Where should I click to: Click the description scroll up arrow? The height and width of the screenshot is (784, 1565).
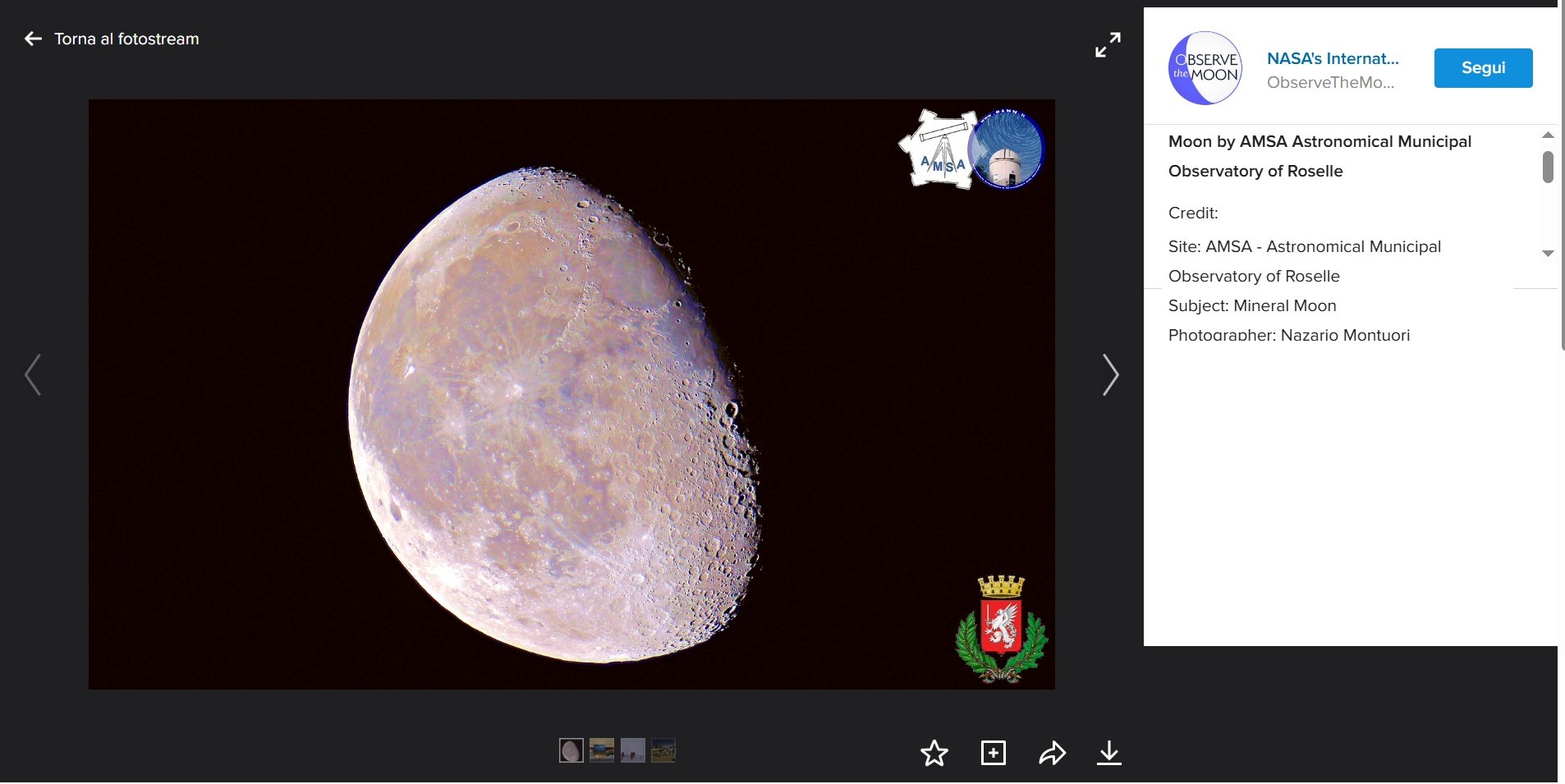pos(1548,135)
